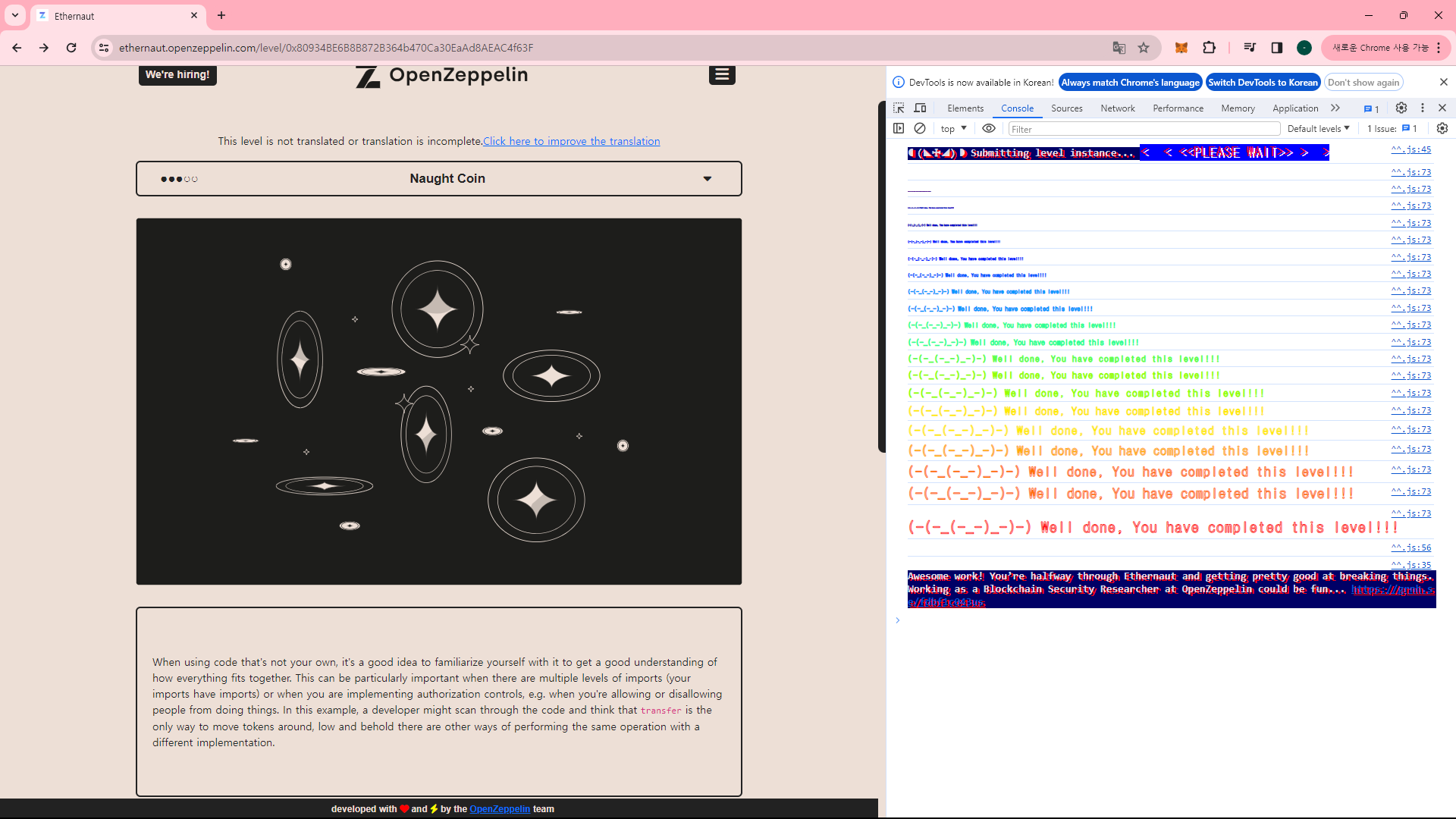Clear the console
Screen dimensions: 1456x819
coord(920,129)
